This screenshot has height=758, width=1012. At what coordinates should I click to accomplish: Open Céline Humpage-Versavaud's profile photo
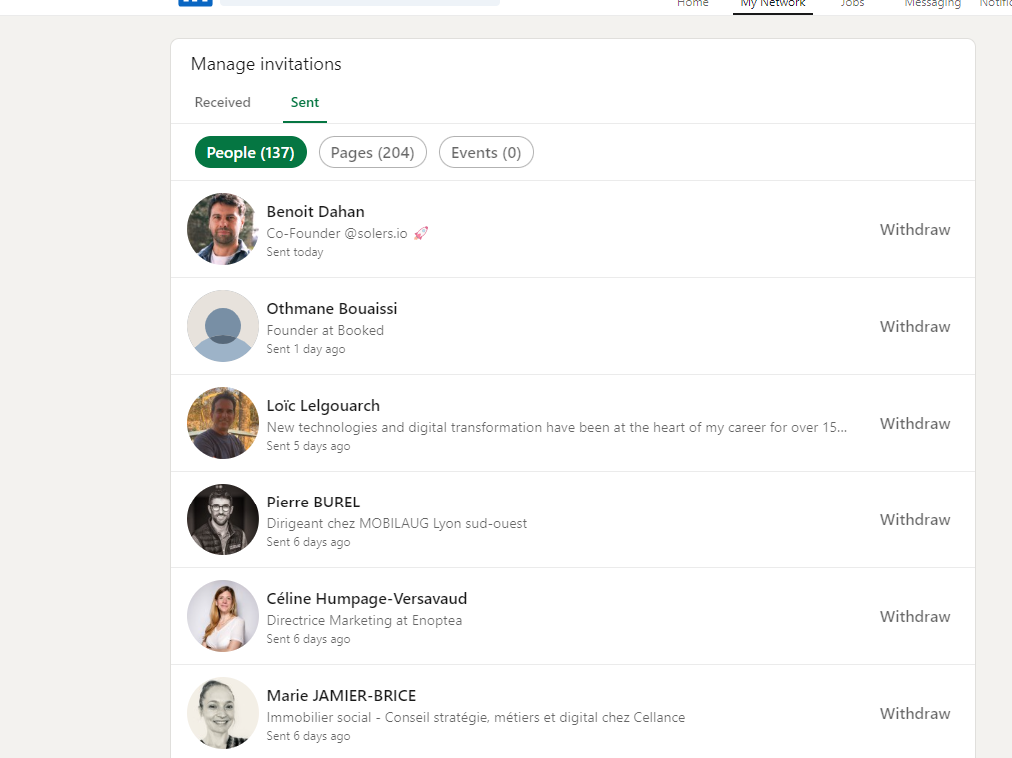point(223,616)
